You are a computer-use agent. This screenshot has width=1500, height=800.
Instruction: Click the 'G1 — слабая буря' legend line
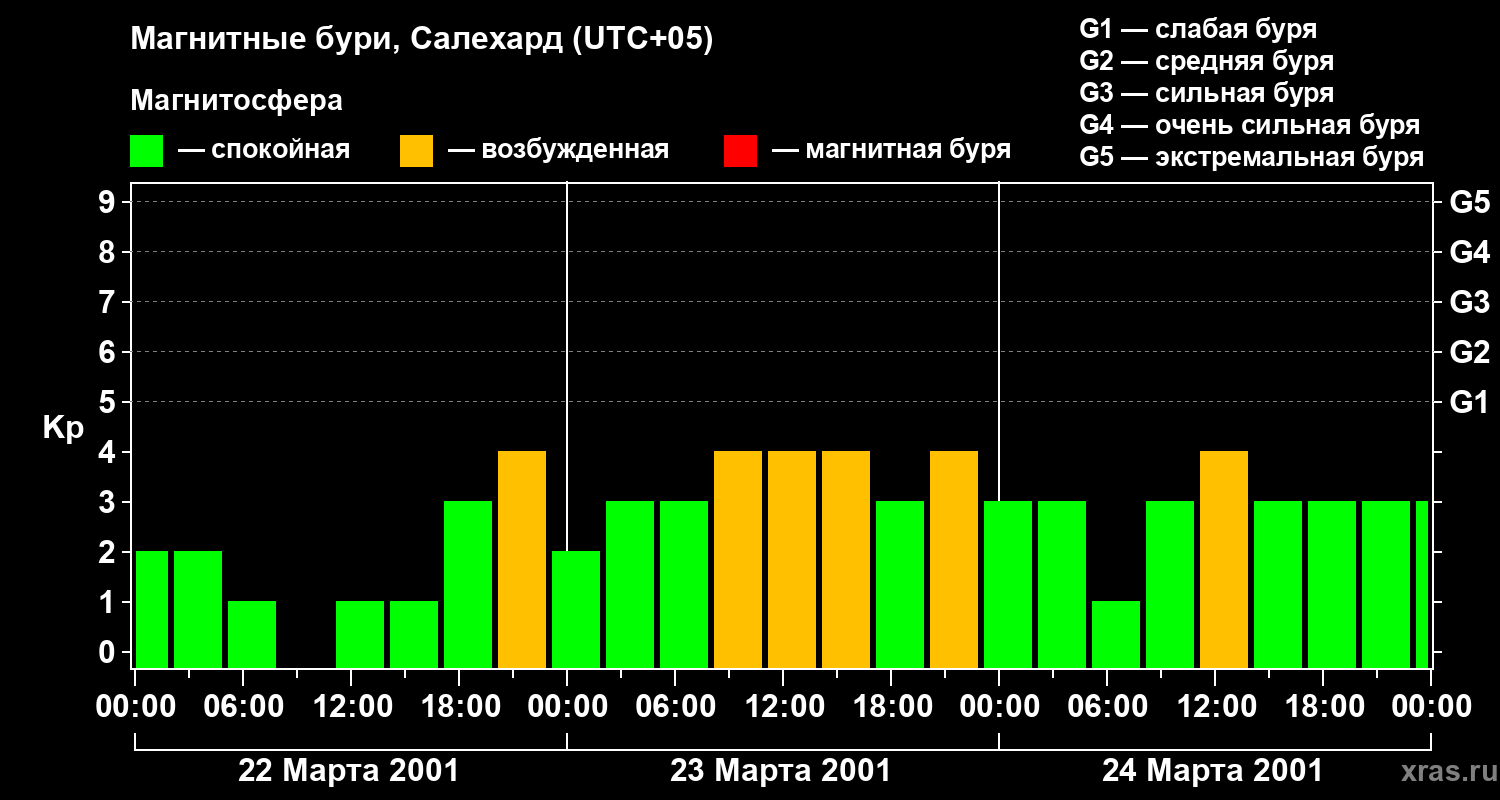pyautogui.click(x=1198, y=29)
